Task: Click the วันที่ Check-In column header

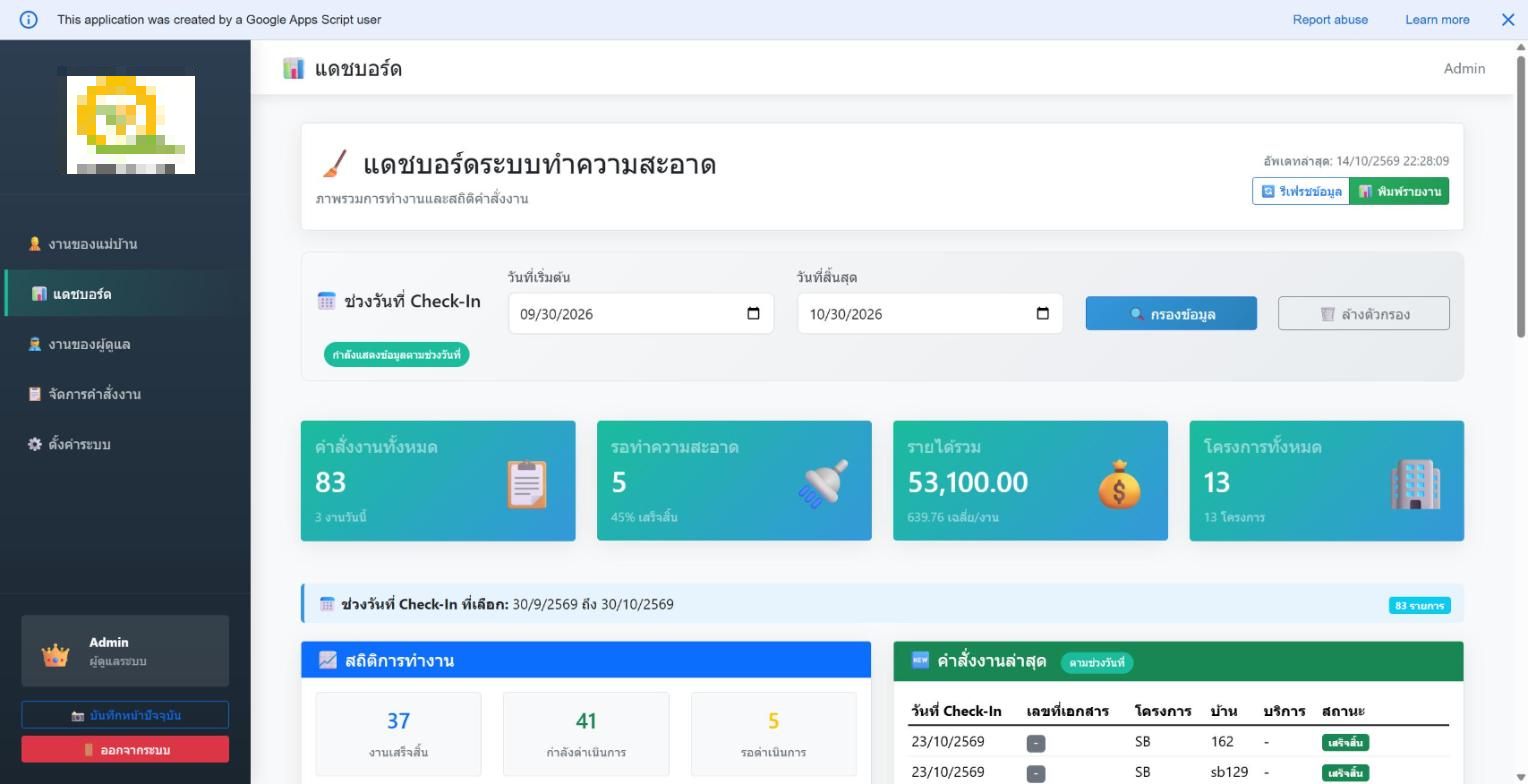Action: (956, 711)
